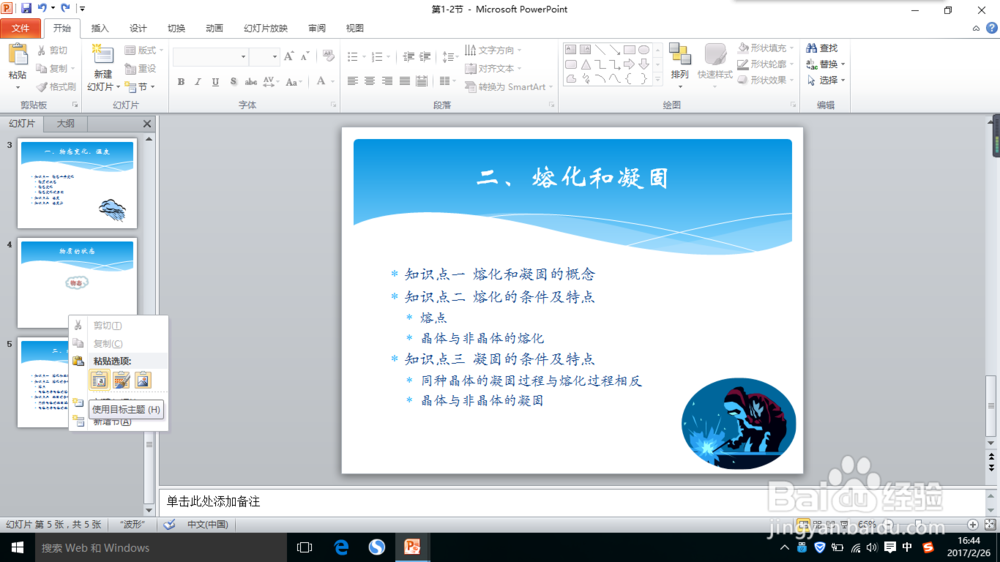This screenshot has height=562, width=1000.
Task: Open the Change Case Aa dropdown
Action: [293, 82]
